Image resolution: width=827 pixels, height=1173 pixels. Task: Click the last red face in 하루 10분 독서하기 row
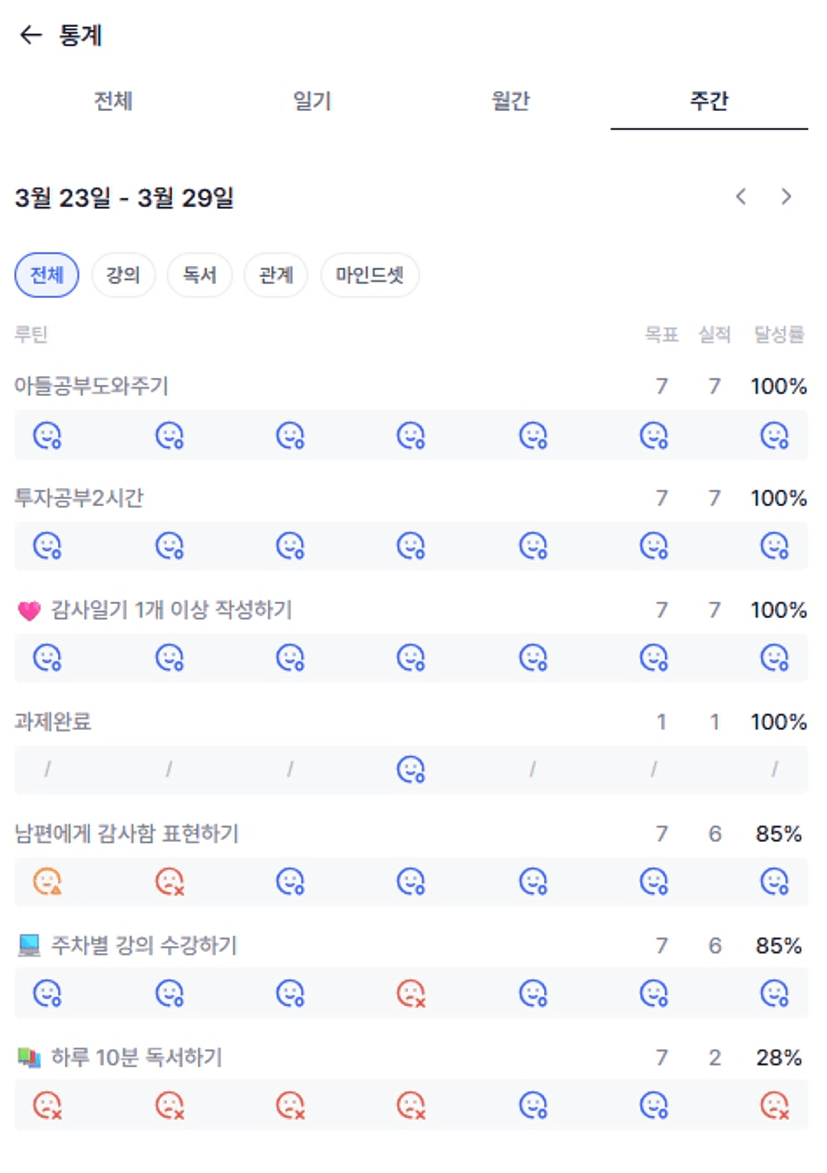click(774, 1105)
